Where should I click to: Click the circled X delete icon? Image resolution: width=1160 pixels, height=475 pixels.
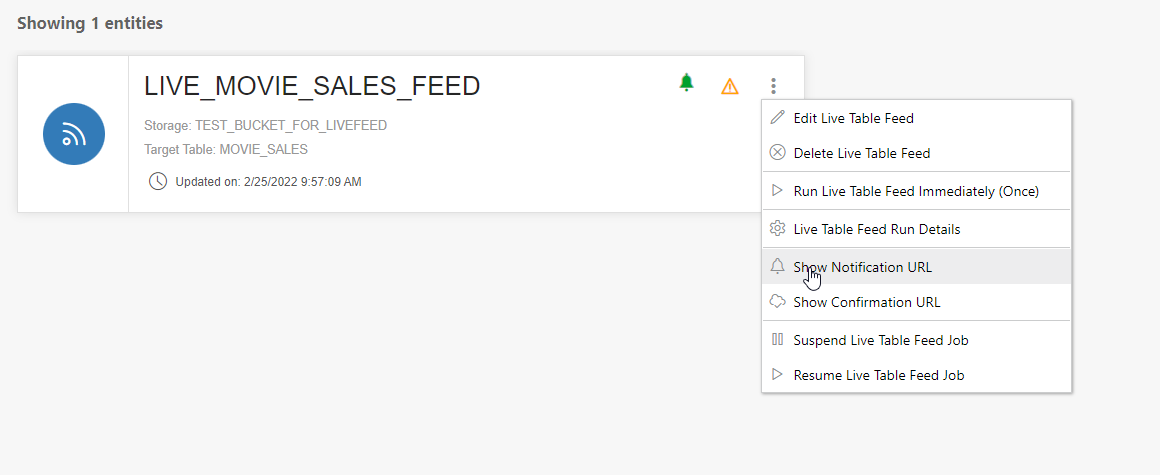[x=778, y=153]
